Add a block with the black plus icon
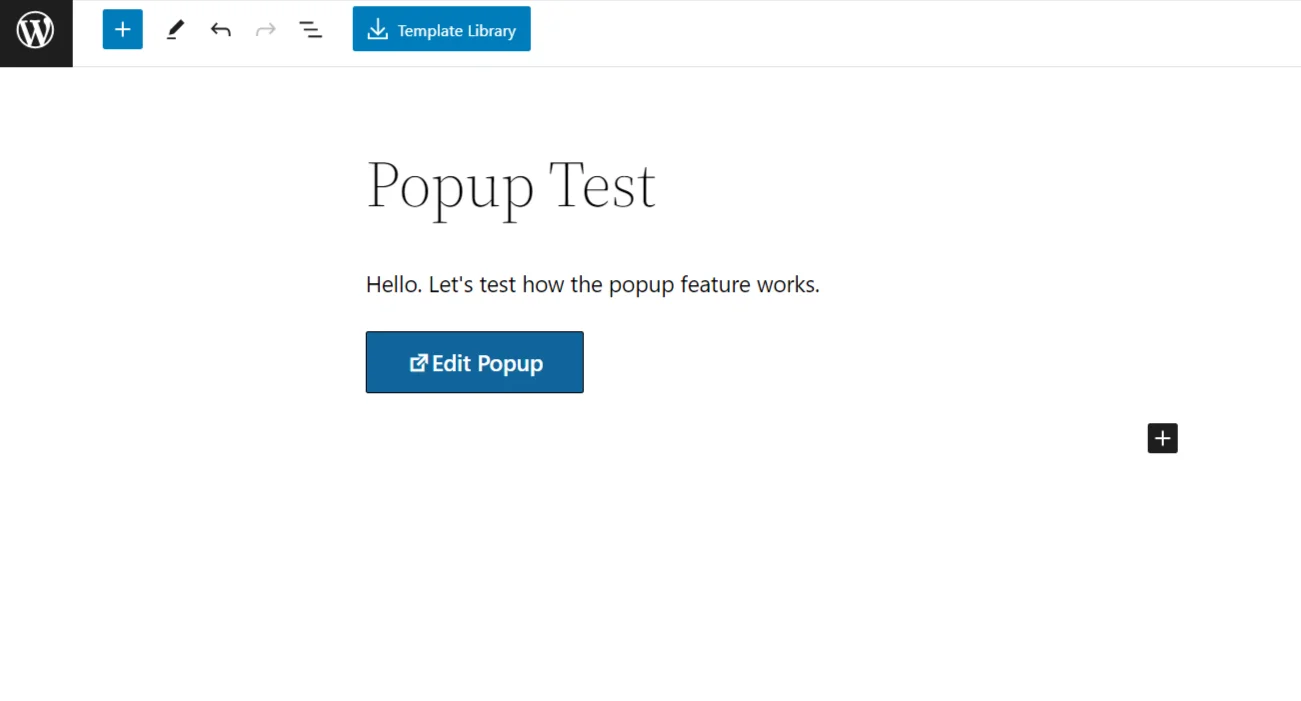1301x701 pixels. point(1163,438)
